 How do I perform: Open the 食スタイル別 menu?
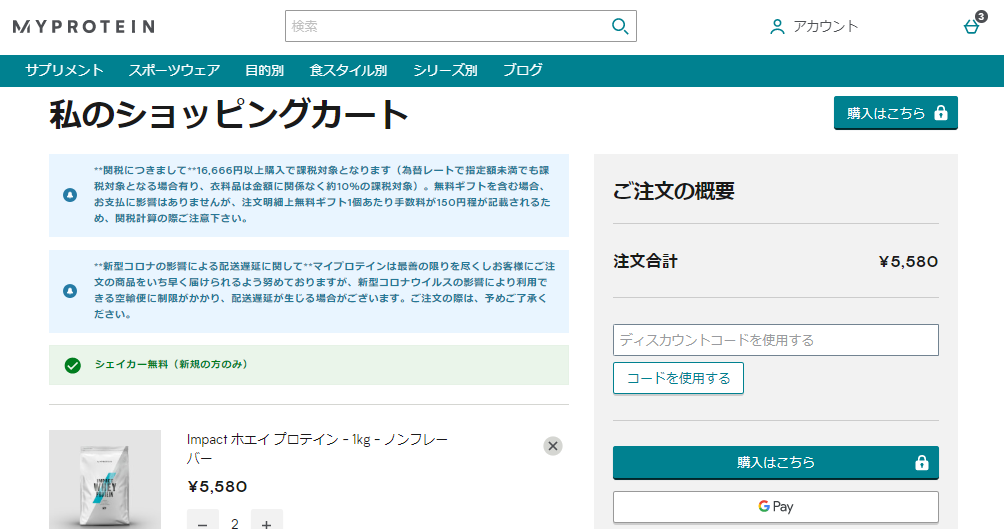coord(348,70)
